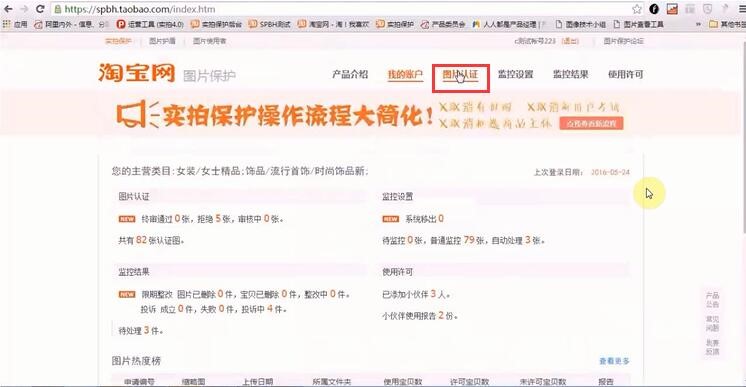This screenshot has width=746, height=387.
Task: Click the 使用宝贝数 column header
Action: click(x=402, y=382)
